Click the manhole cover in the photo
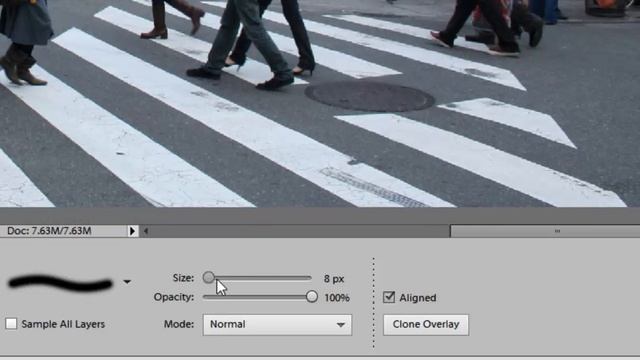Image resolution: width=640 pixels, height=360 pixels. point(369,96)
